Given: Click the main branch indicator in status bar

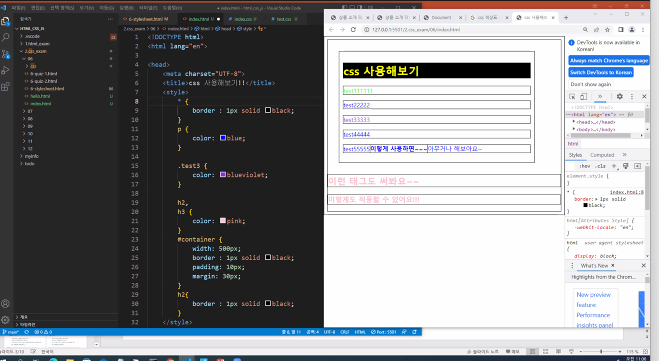Looking at the screenshot, I should click(x=11, y=332).
